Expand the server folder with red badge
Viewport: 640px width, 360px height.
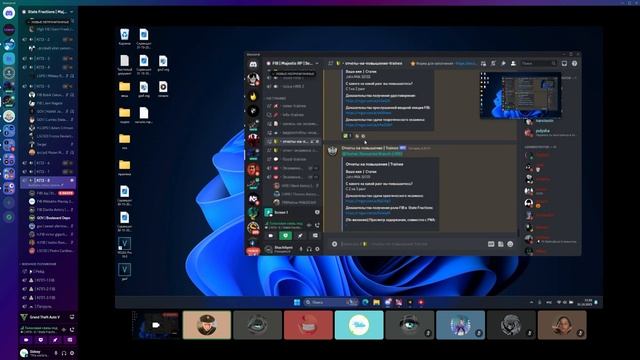[x=9, y=145]
